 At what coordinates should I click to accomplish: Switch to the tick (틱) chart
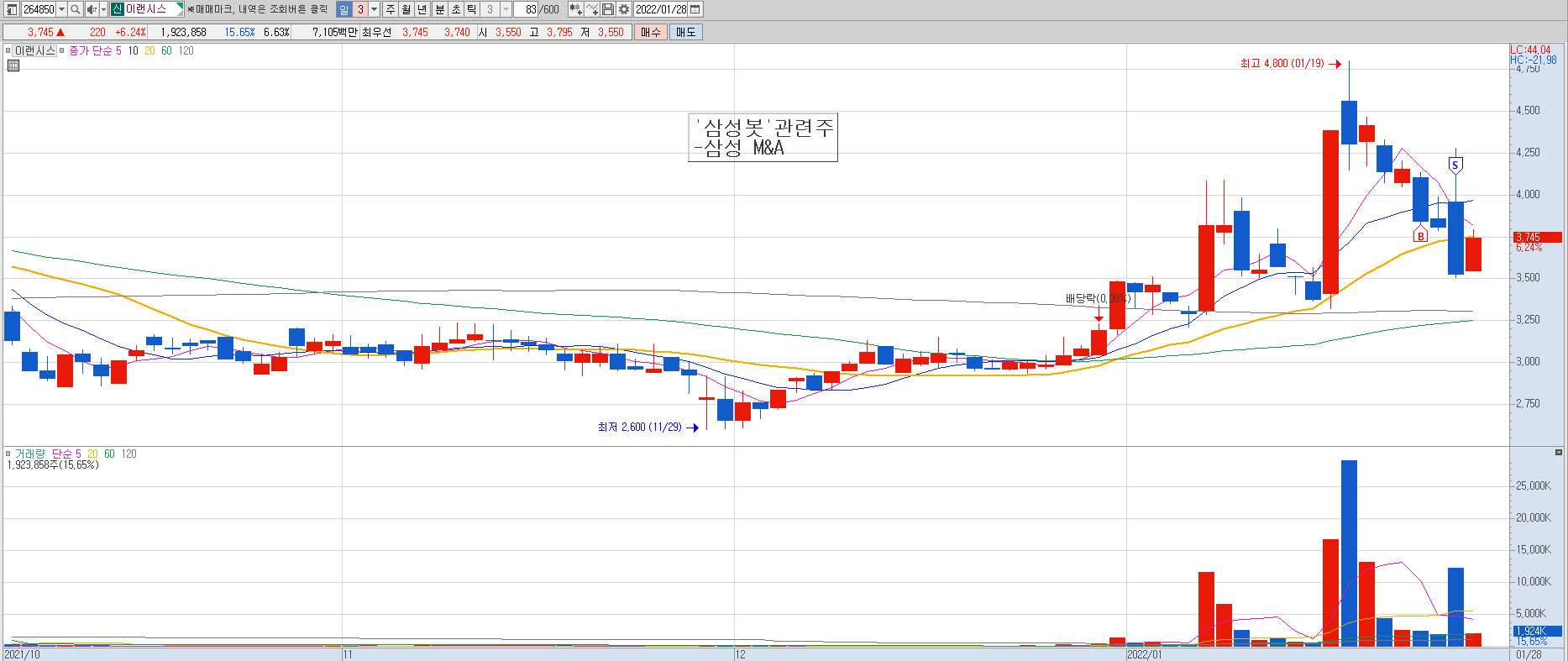[471, 9]
